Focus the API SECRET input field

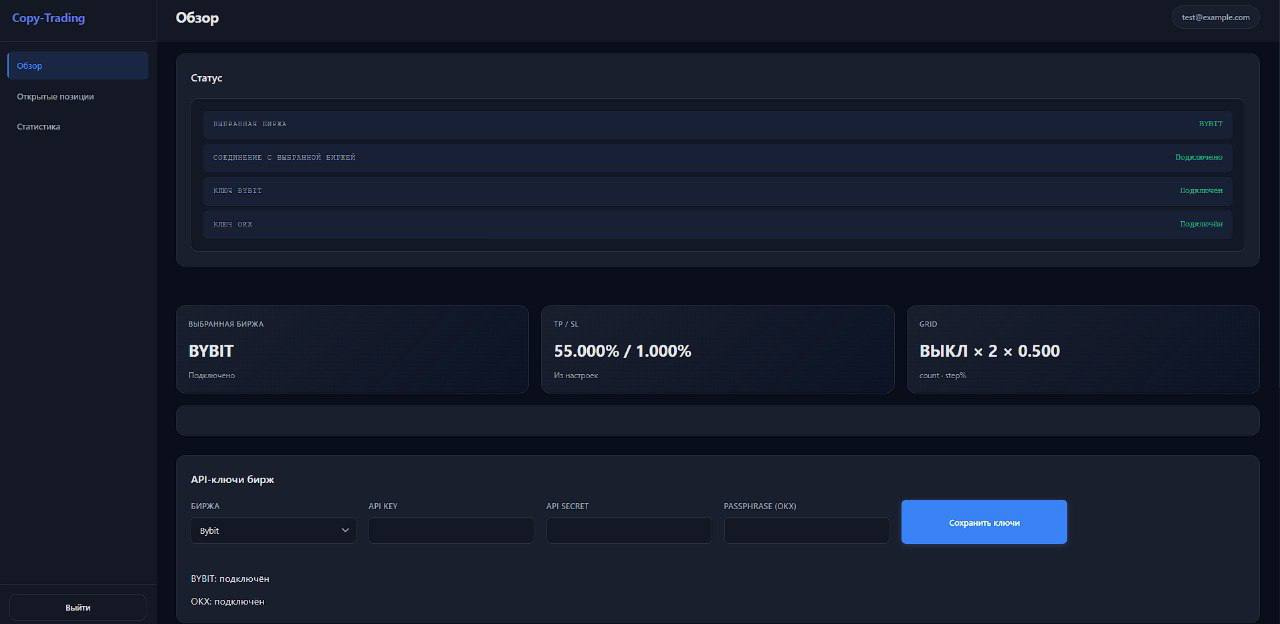pos(629,530)
